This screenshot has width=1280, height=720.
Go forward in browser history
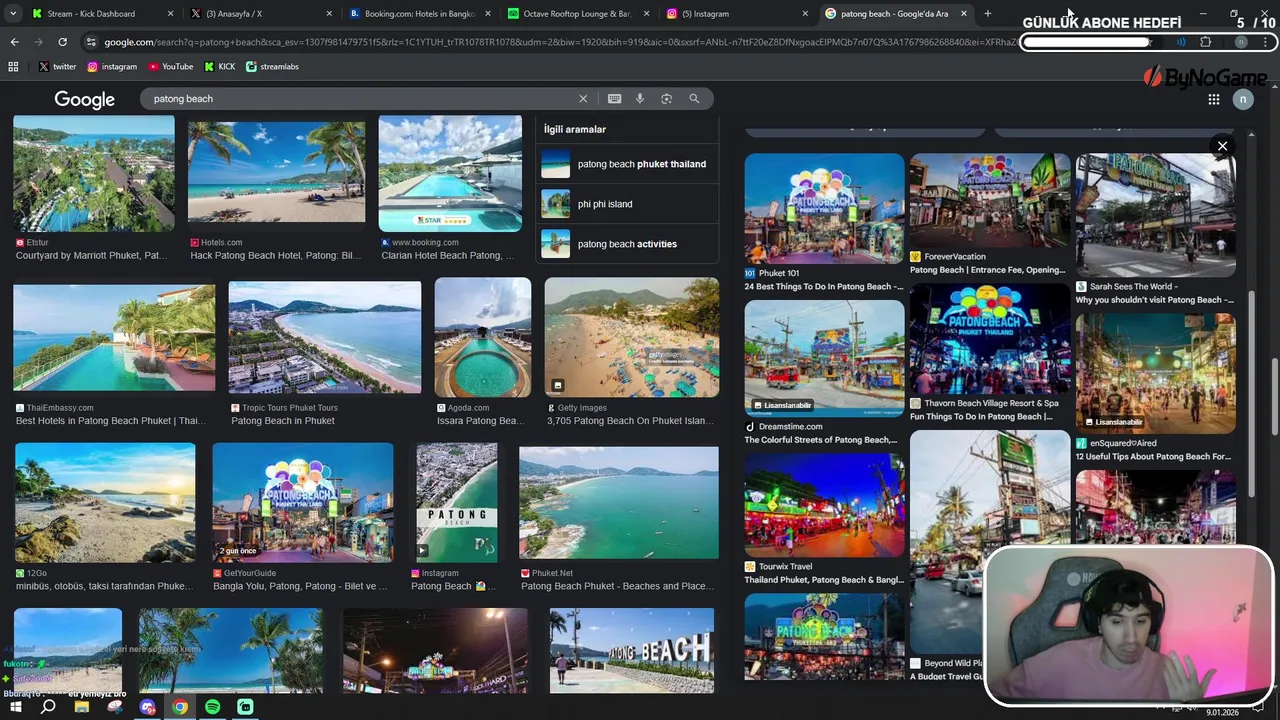coord(38,42)
